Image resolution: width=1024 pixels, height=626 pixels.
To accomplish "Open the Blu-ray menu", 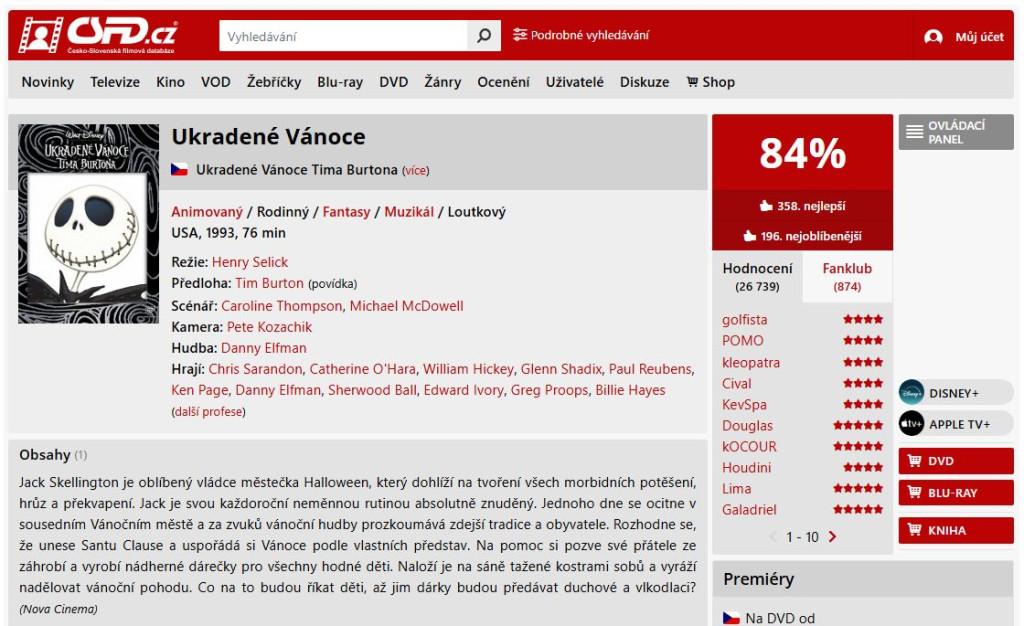I will [x=340, y=82].
